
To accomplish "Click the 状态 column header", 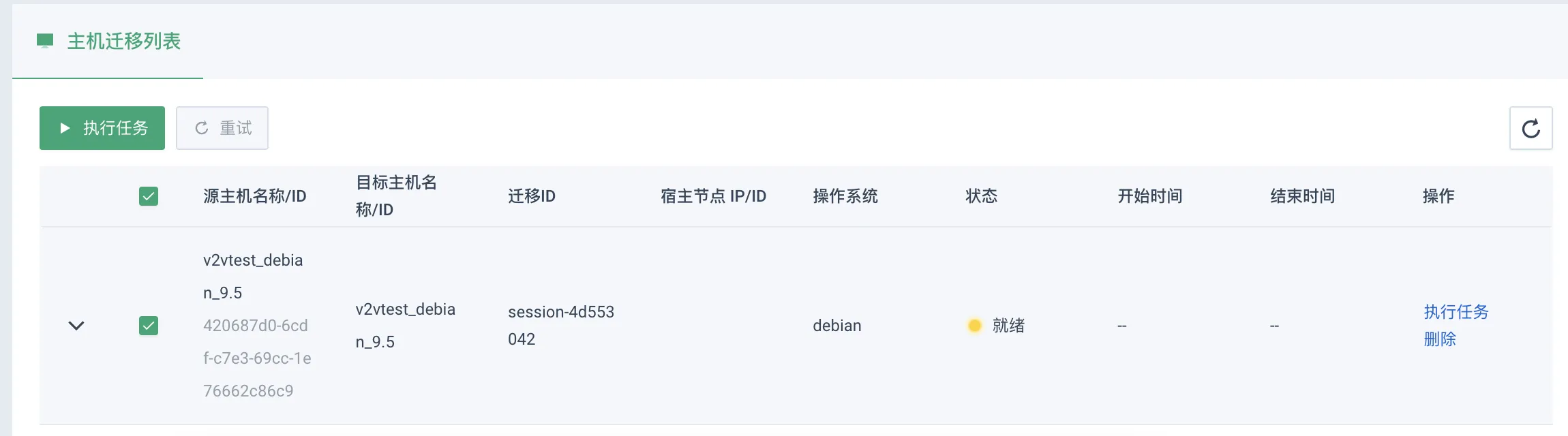I will pos(982,196).
